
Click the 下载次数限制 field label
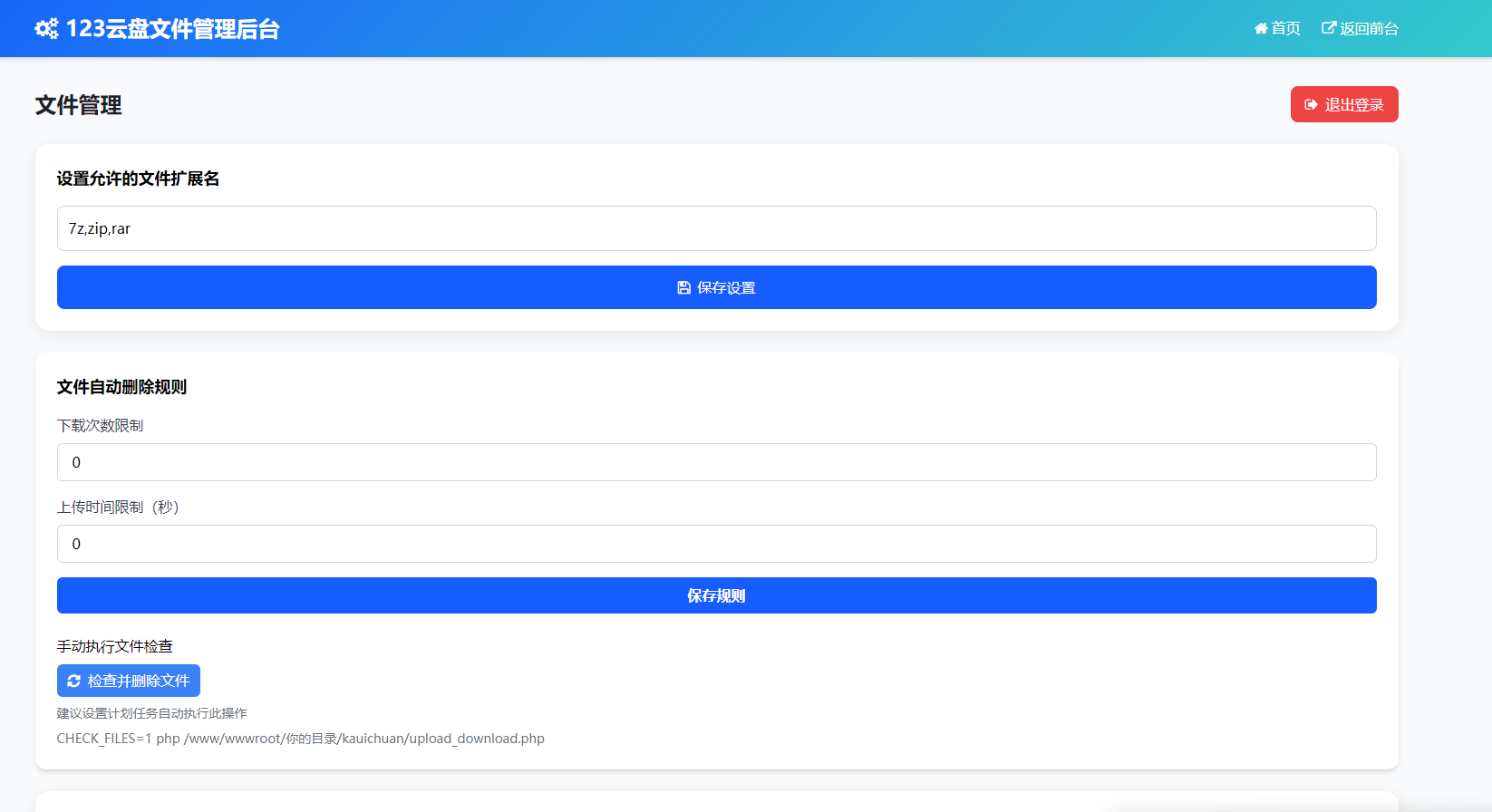[101, 426]
